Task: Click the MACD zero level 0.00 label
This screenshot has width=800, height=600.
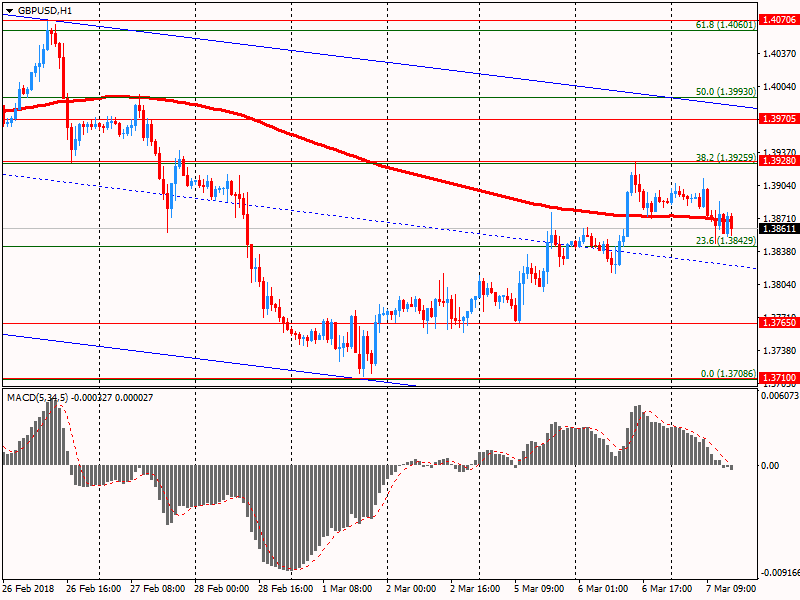Action: point(769,465)
